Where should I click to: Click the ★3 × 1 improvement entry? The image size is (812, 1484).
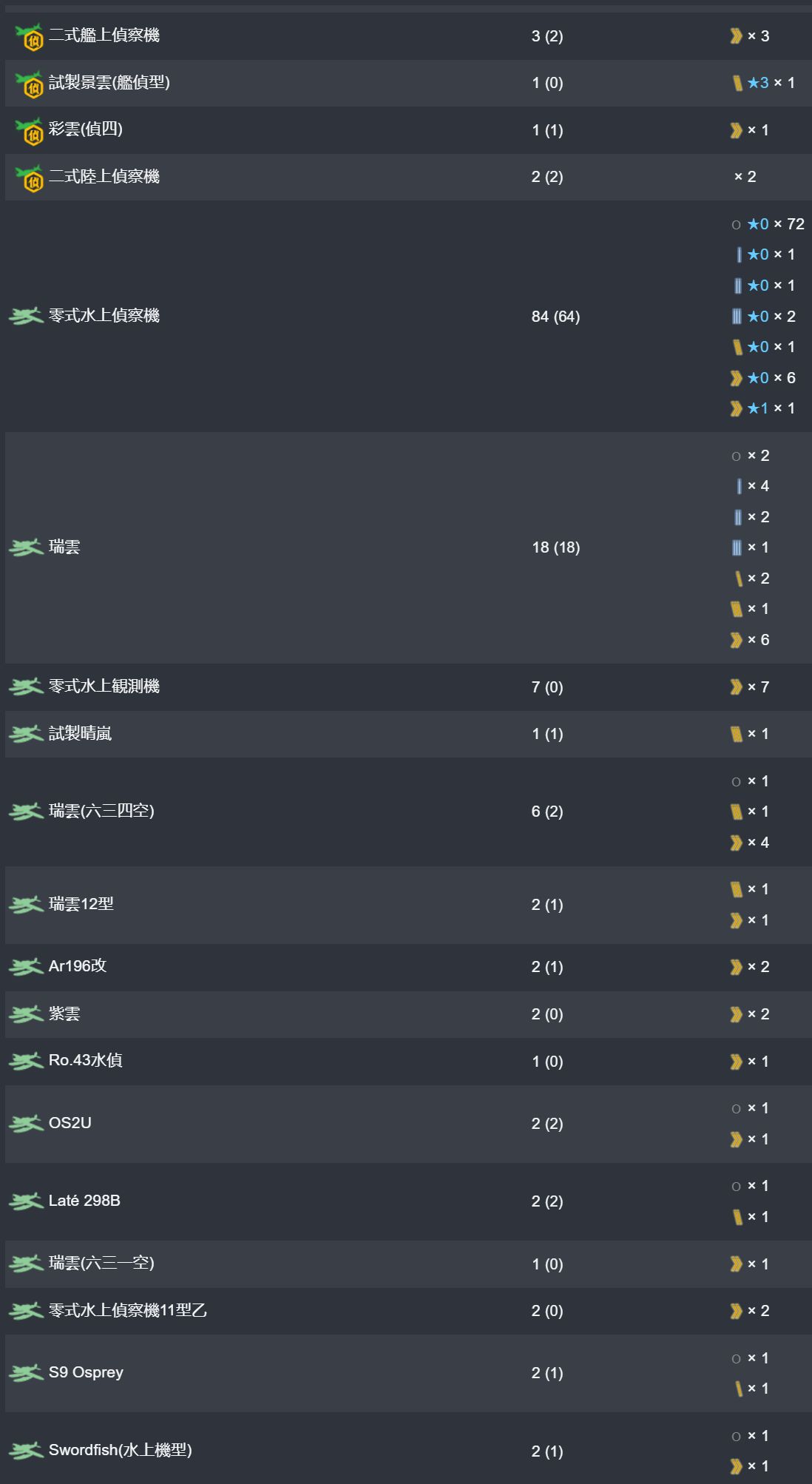(770, 83)
